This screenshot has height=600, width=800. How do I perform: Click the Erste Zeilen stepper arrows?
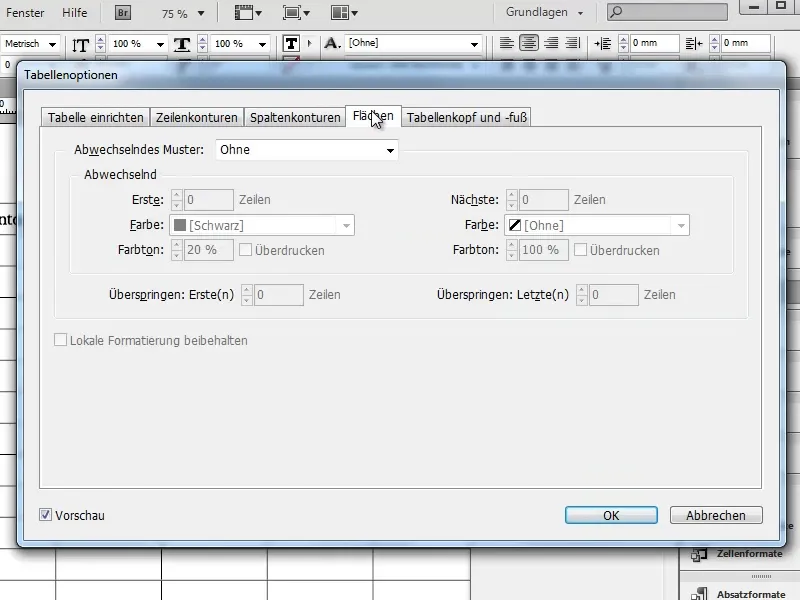[x=177, y=199]
